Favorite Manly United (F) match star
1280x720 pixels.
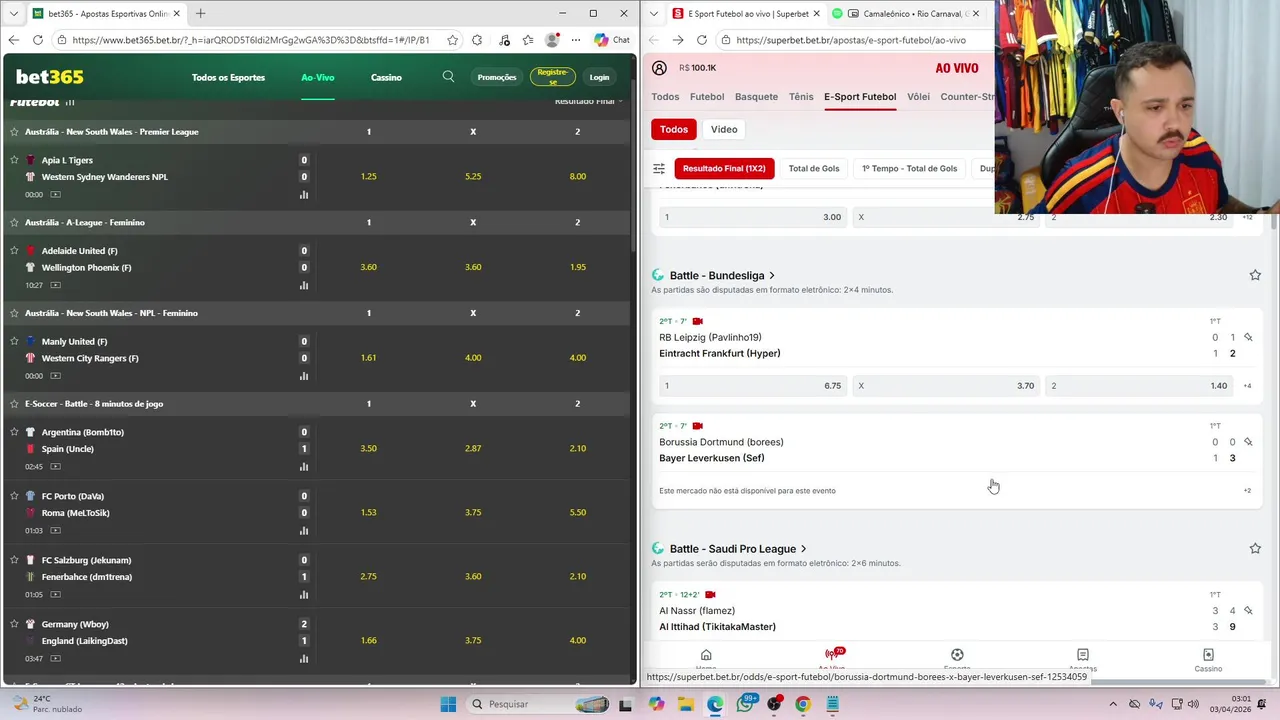click(x=14, y=342)
